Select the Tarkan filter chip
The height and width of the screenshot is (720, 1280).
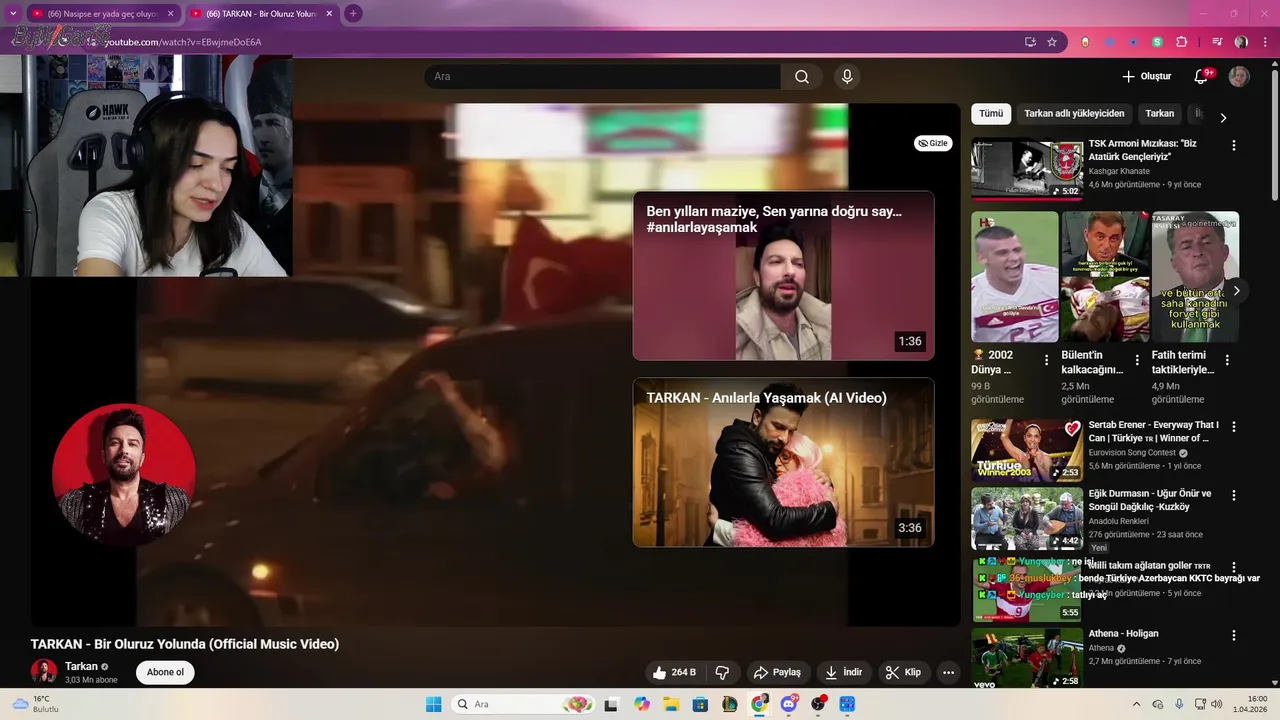[1160, 114]
